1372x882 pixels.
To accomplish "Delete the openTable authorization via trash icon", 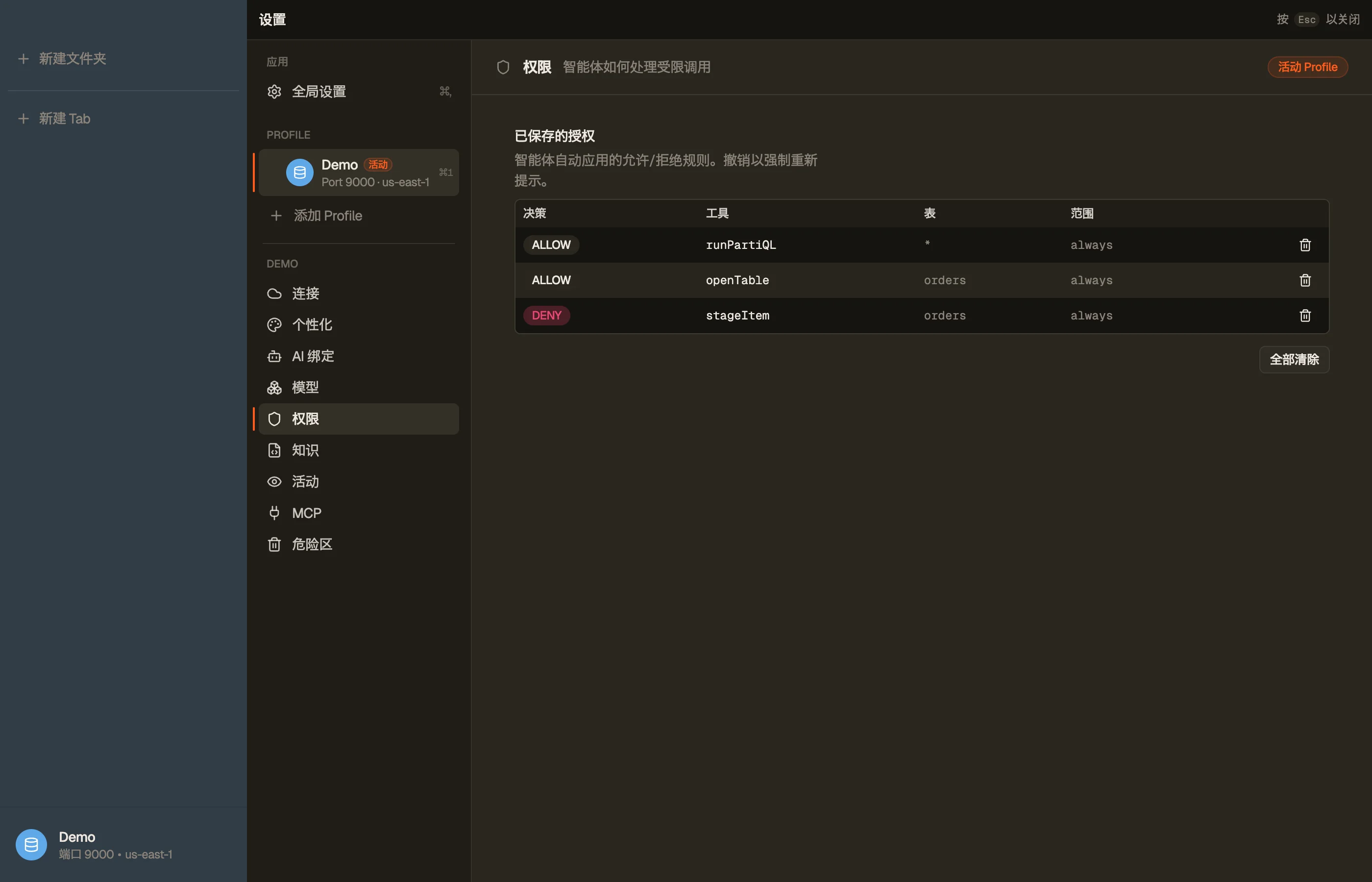I will [x=1305, y=280].
